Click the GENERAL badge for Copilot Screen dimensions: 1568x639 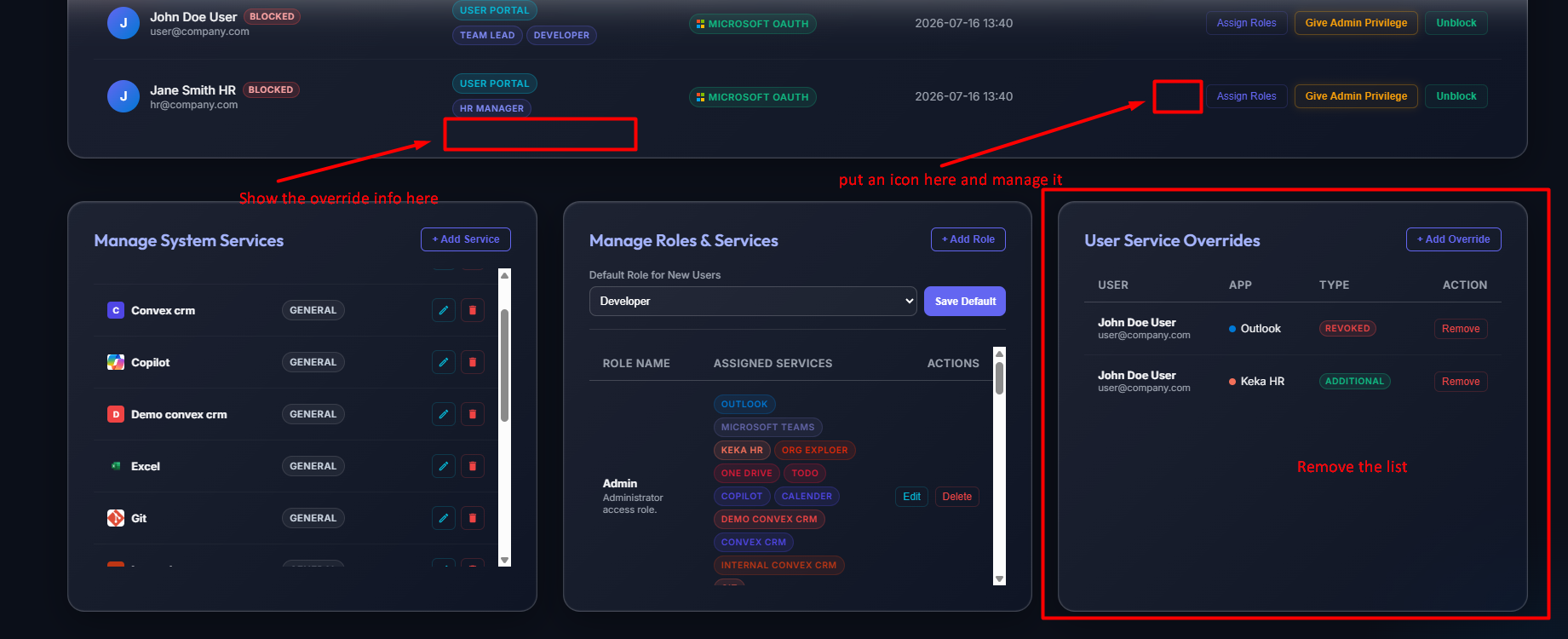[x=313, y=362]
